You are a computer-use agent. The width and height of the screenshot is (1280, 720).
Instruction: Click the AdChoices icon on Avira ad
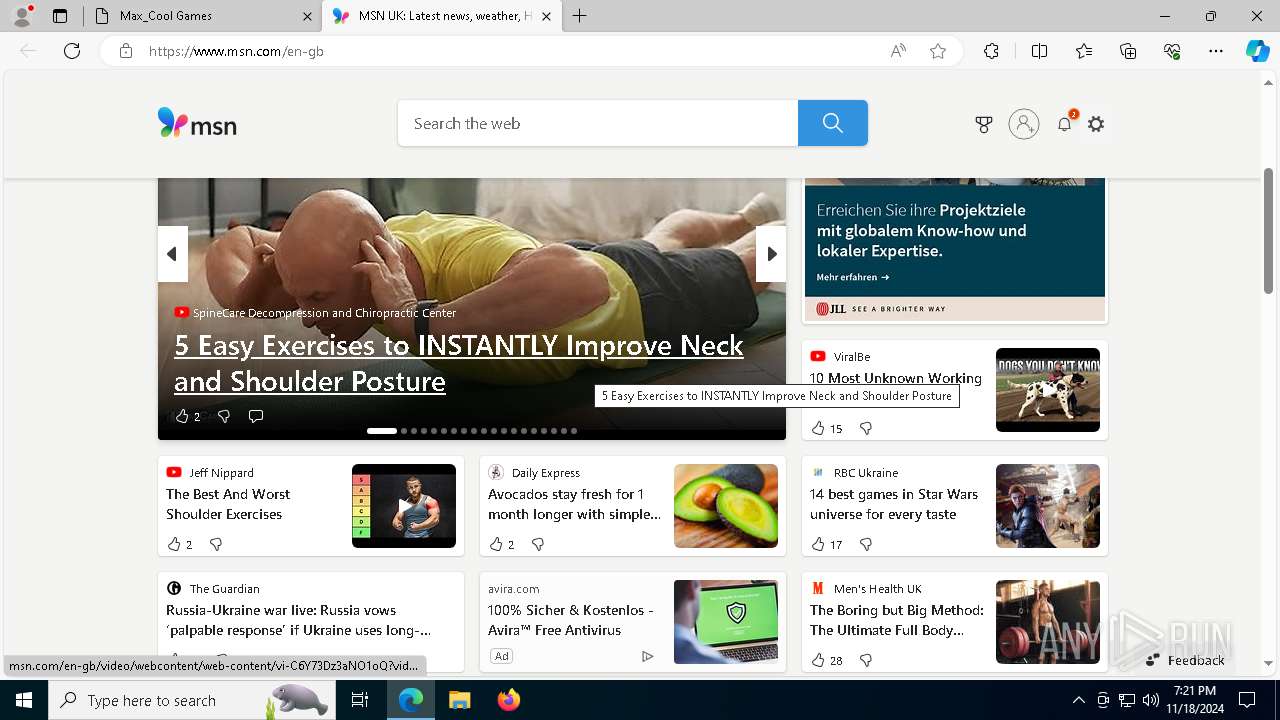pos(647,656)
